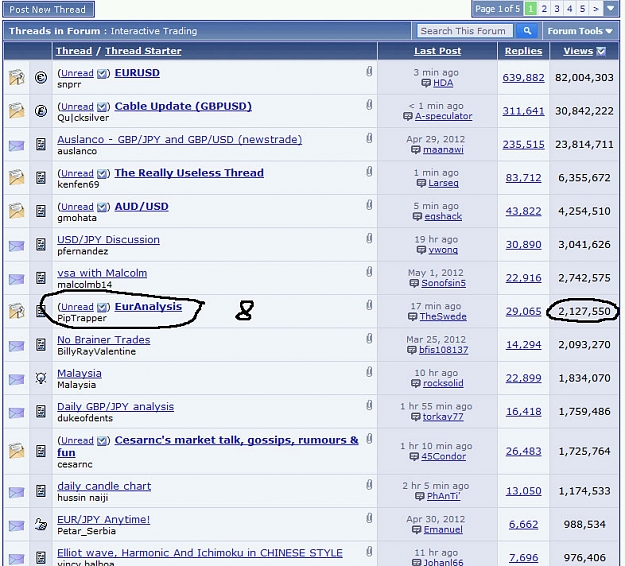Viewport: 625px width, 566px height.
Task: Click paperclip in daily candle chart row
Action: 369,485
